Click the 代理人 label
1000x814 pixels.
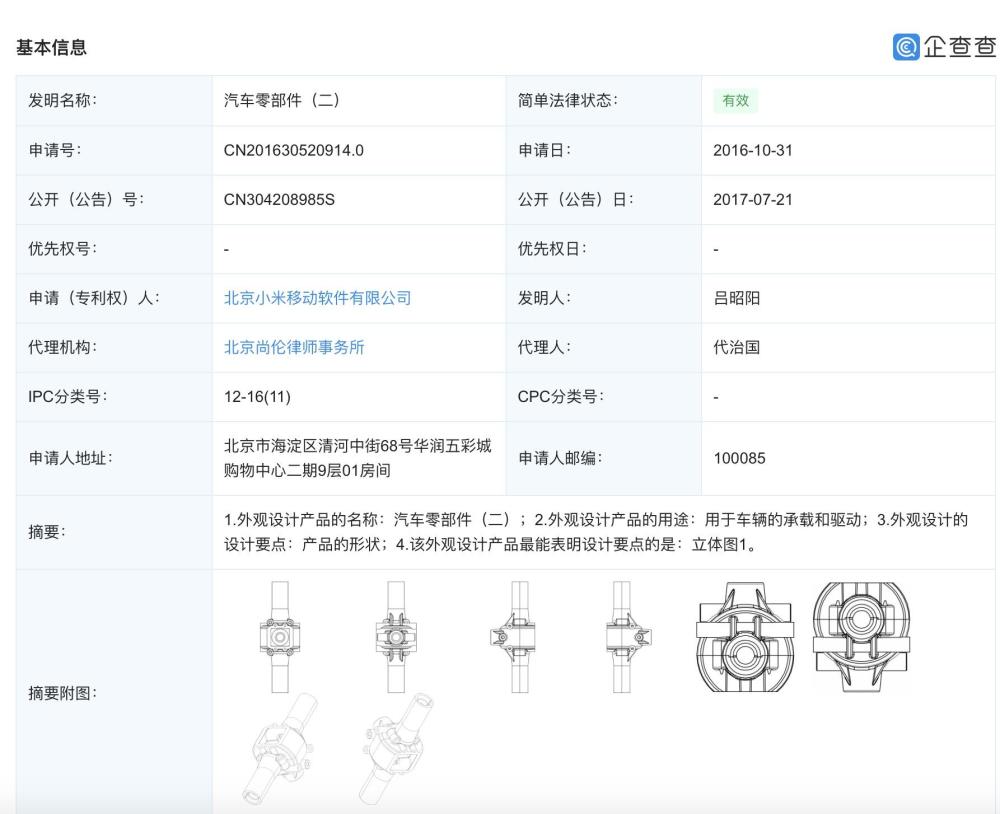pos(544,347)
